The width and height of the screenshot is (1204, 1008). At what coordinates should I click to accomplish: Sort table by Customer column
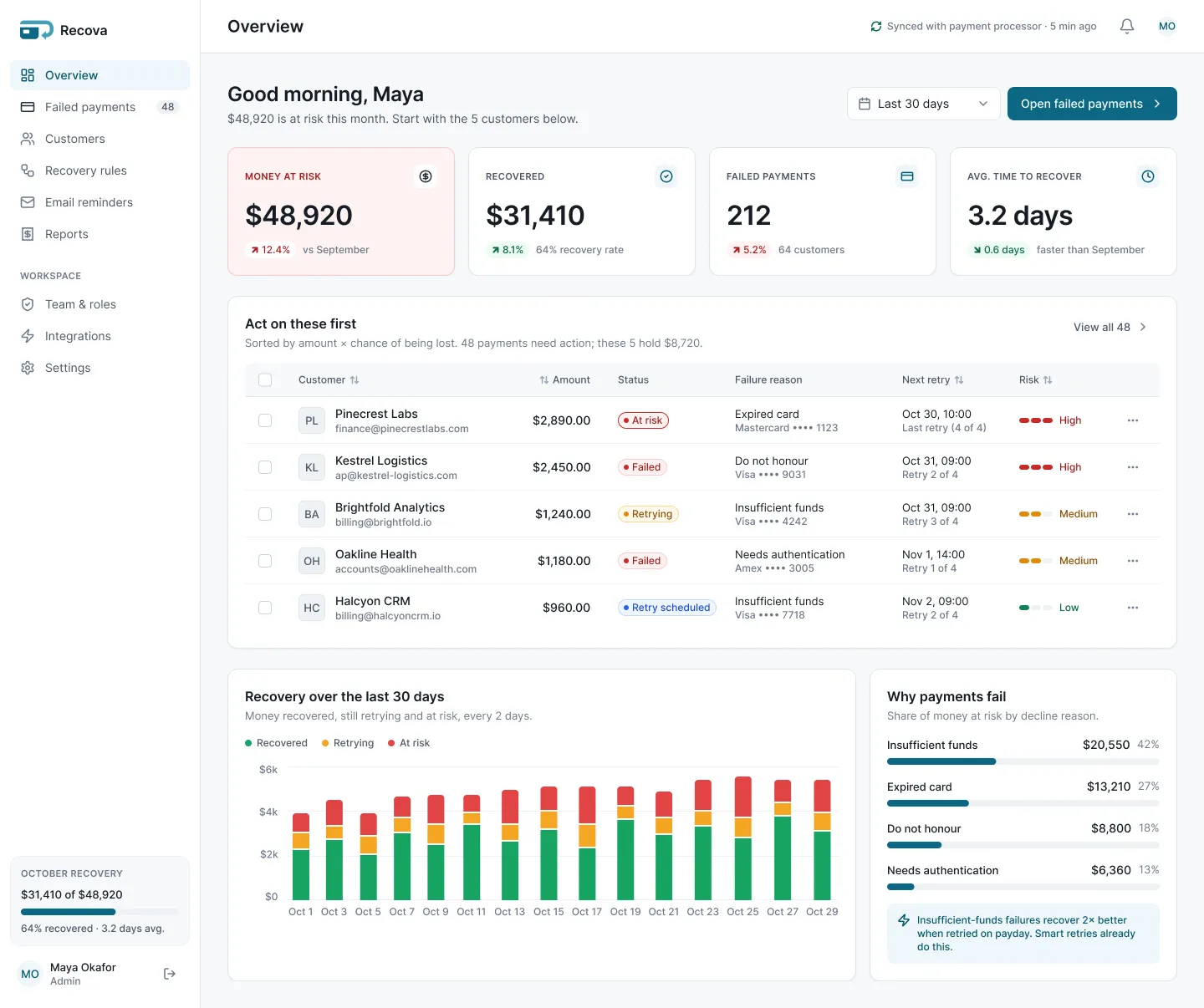coord(329,380)
